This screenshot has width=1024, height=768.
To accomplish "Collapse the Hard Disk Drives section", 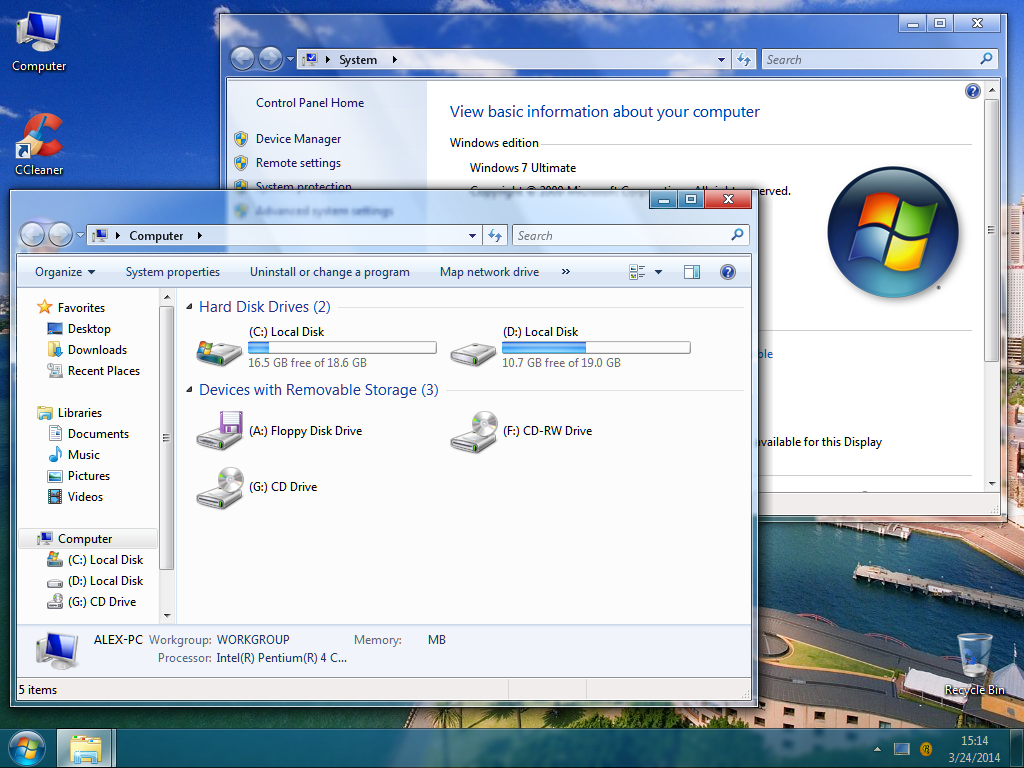I will (190, 306).
